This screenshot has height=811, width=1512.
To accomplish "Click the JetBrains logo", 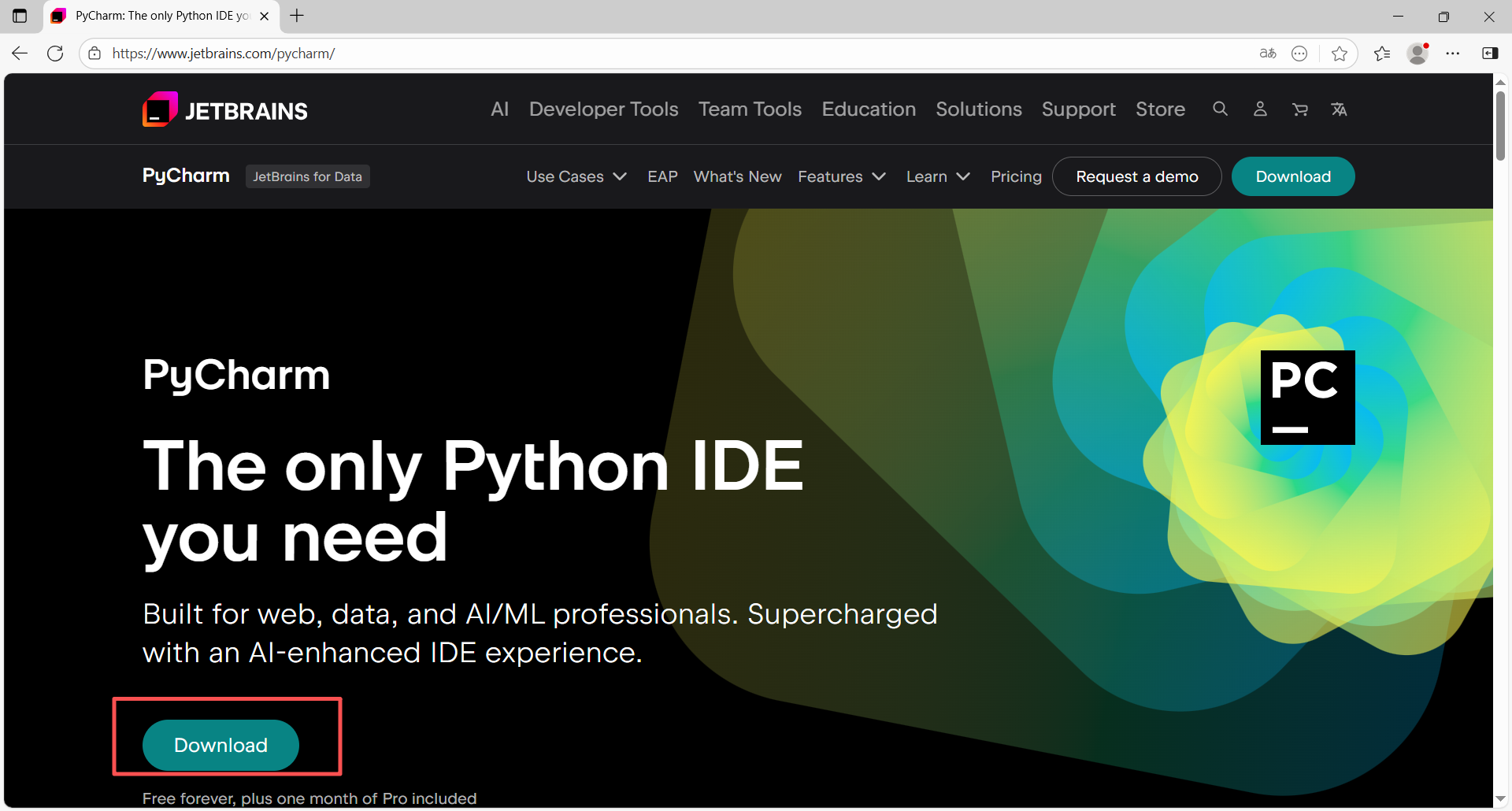I will [x=225, y=109].
